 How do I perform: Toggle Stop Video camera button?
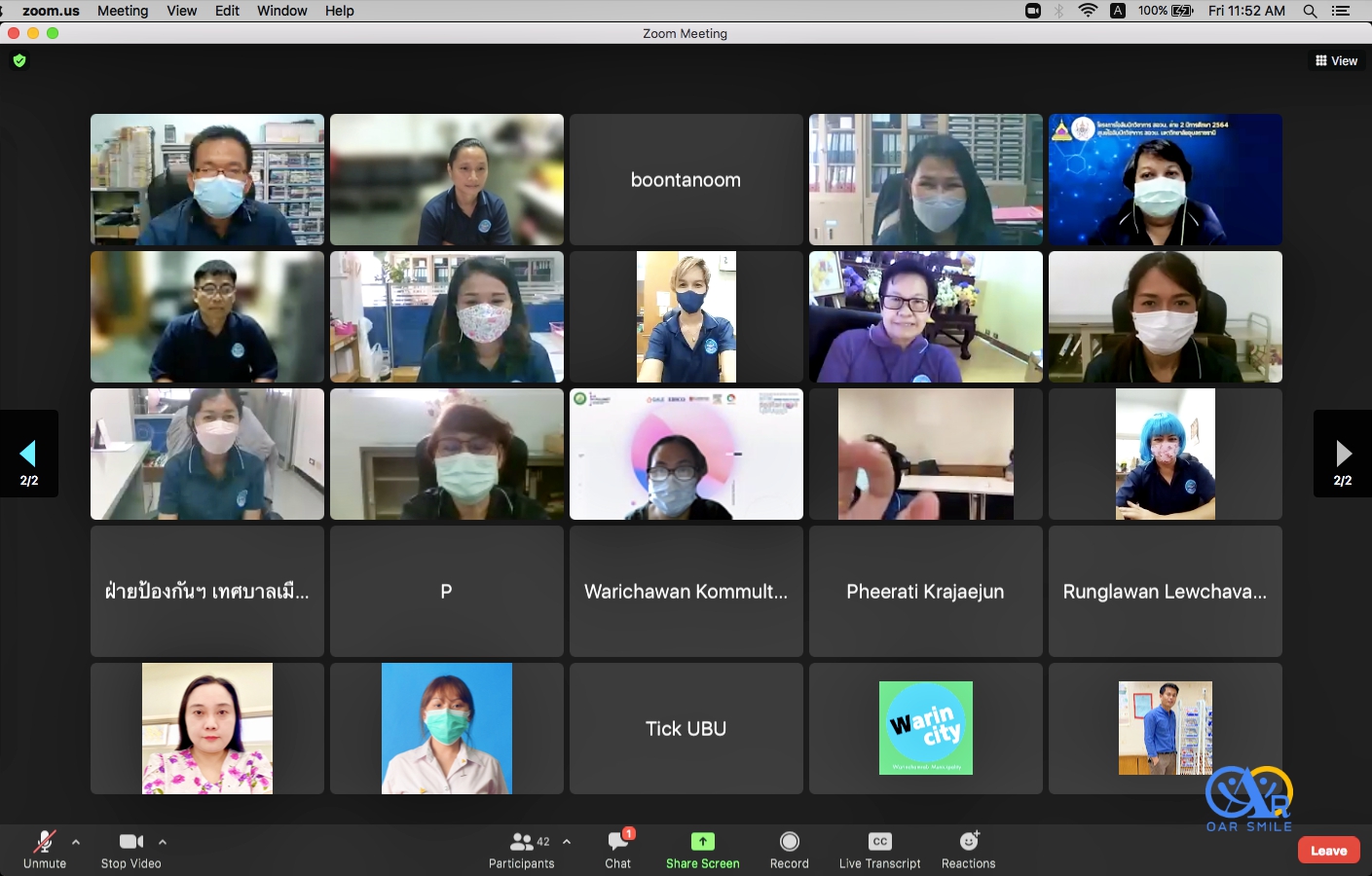click(131, 842)
